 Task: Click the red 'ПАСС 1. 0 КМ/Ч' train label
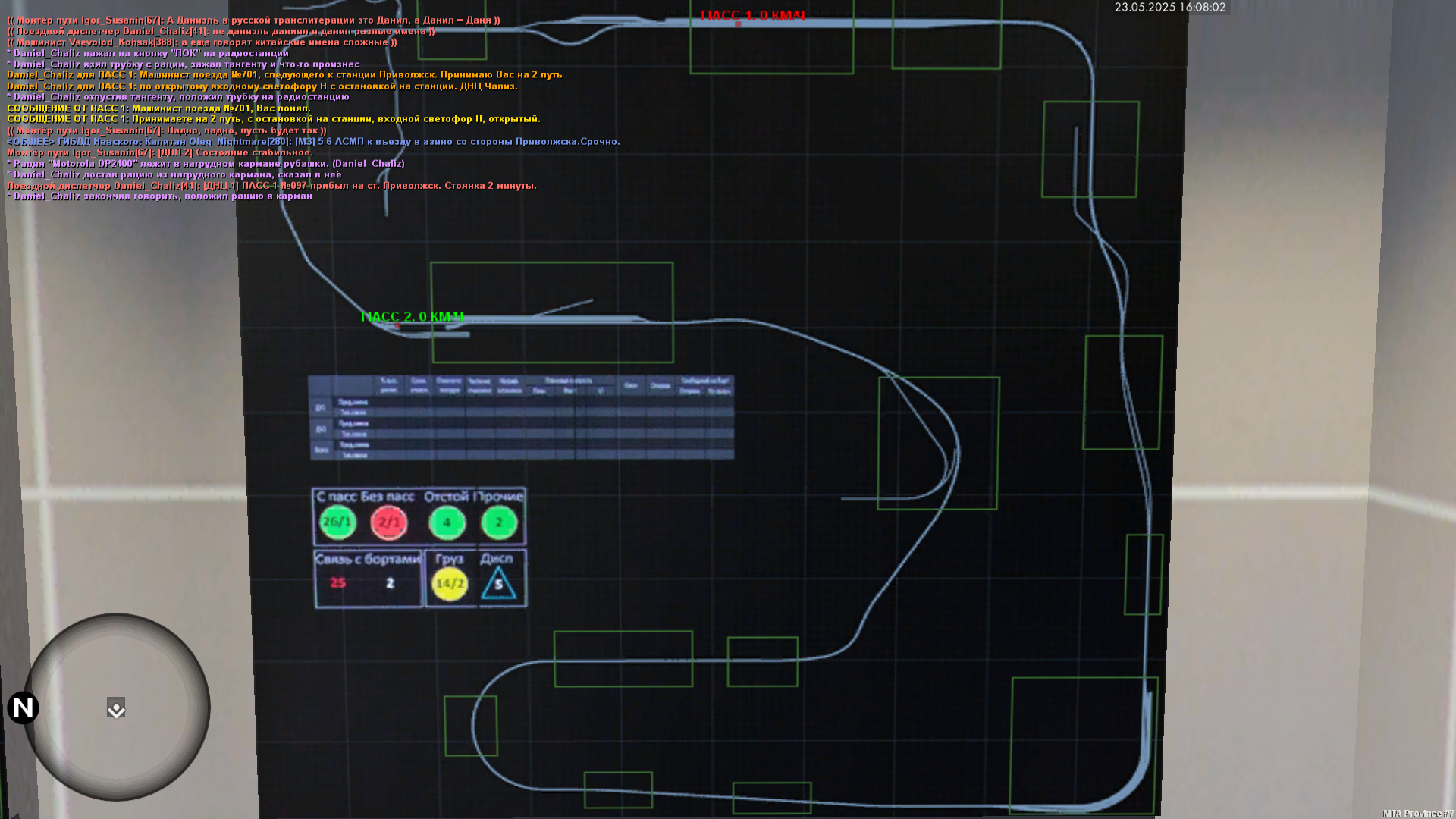click(x=752, y=15)
